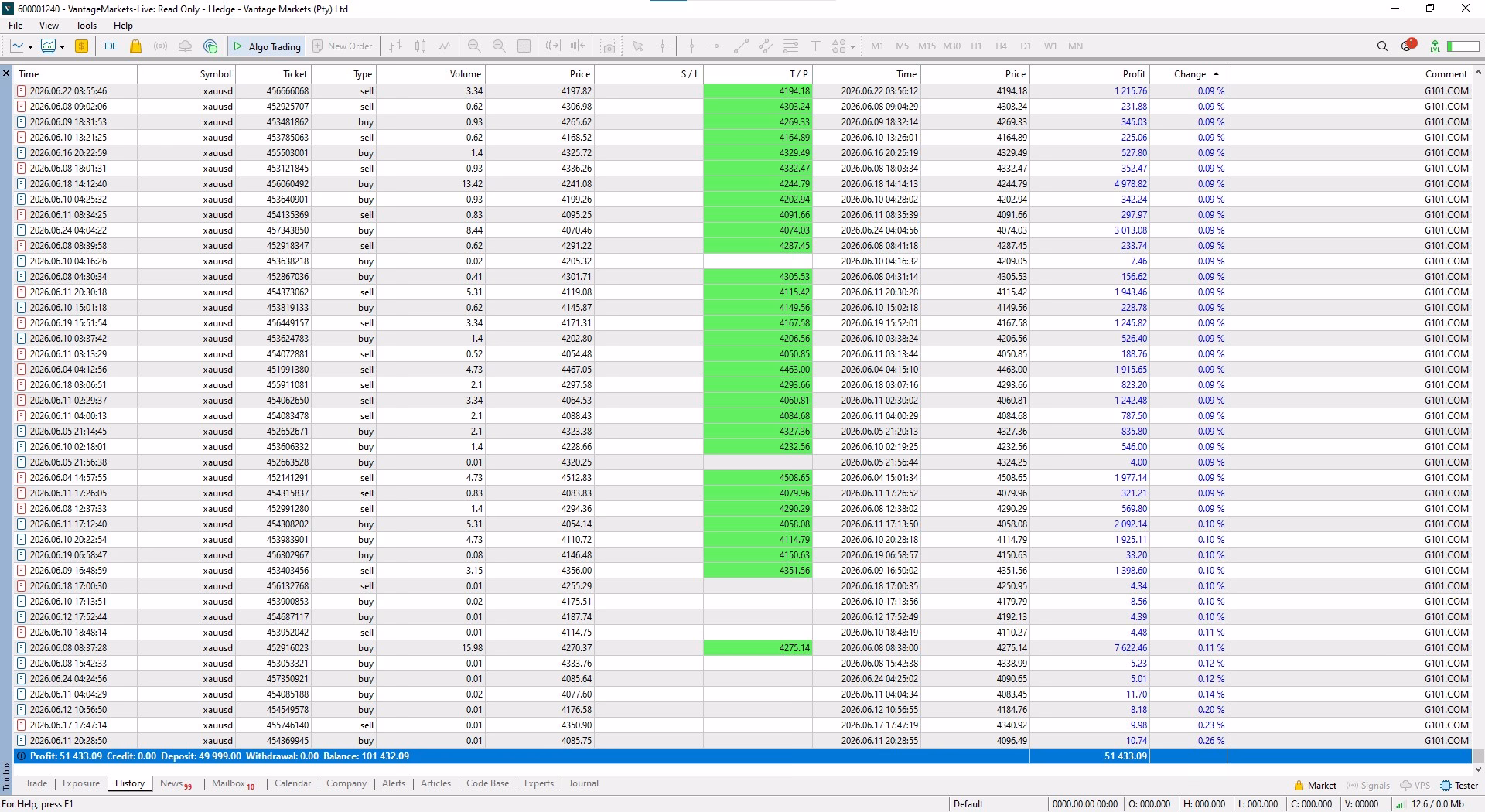Click the history list scroll-down arrow
This screenshot has width=1485, height=812.
(1478, 769)
